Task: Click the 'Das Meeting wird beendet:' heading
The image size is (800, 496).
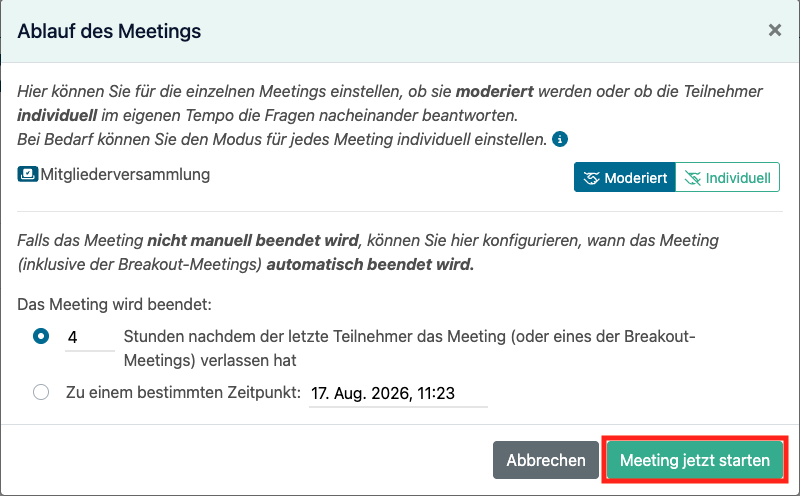Action: pyautogui.click(x=114, y=304)
